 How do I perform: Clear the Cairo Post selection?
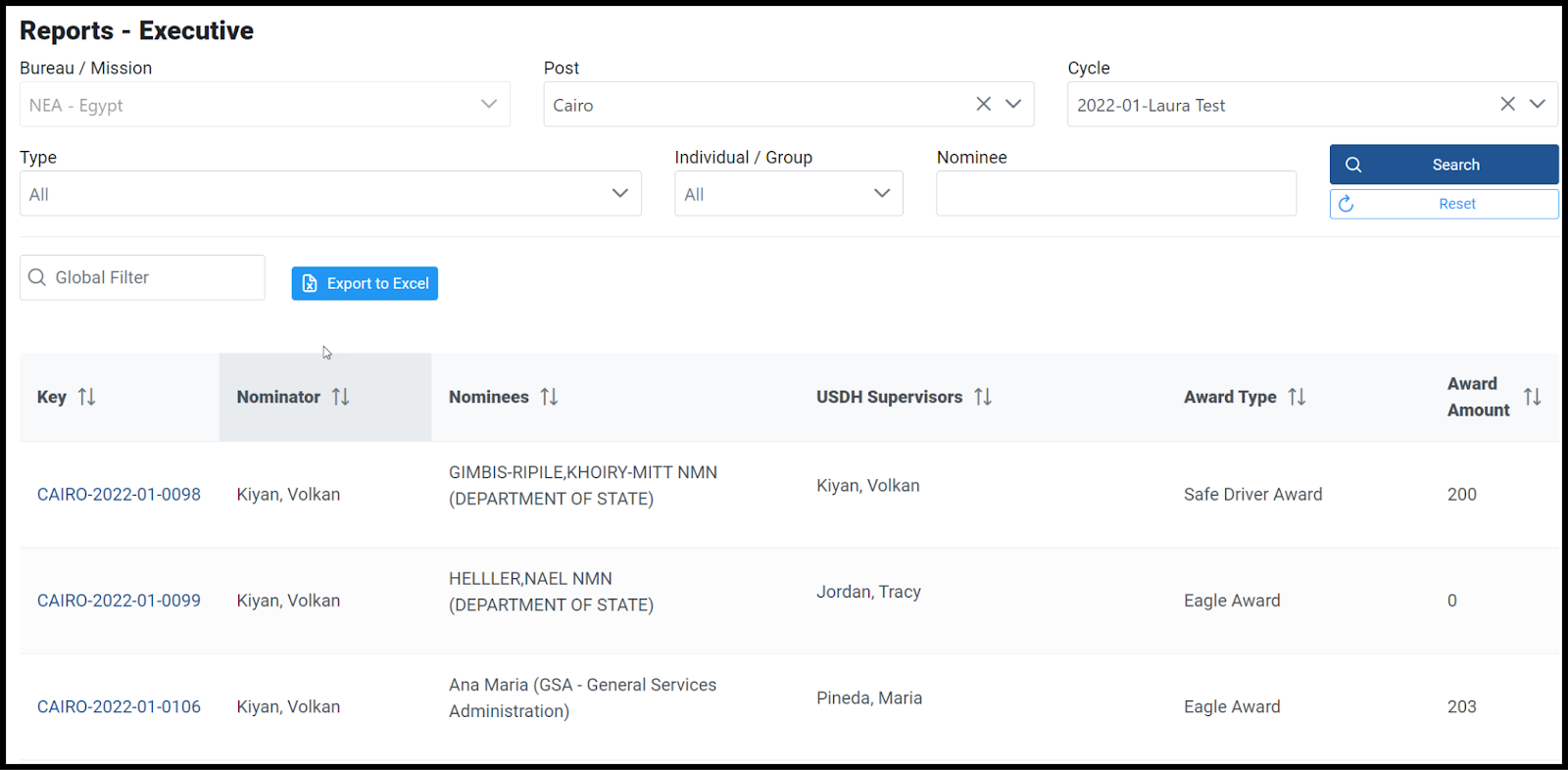tap(984, 104)
